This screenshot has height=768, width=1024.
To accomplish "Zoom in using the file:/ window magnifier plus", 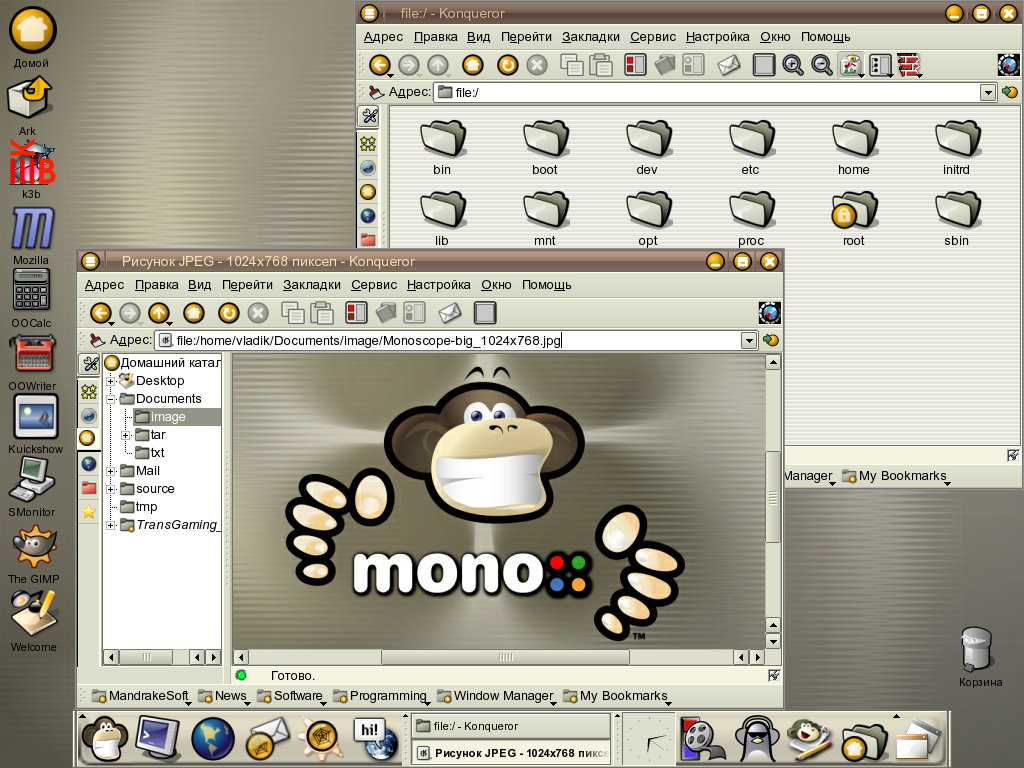I will pos(793,65).
